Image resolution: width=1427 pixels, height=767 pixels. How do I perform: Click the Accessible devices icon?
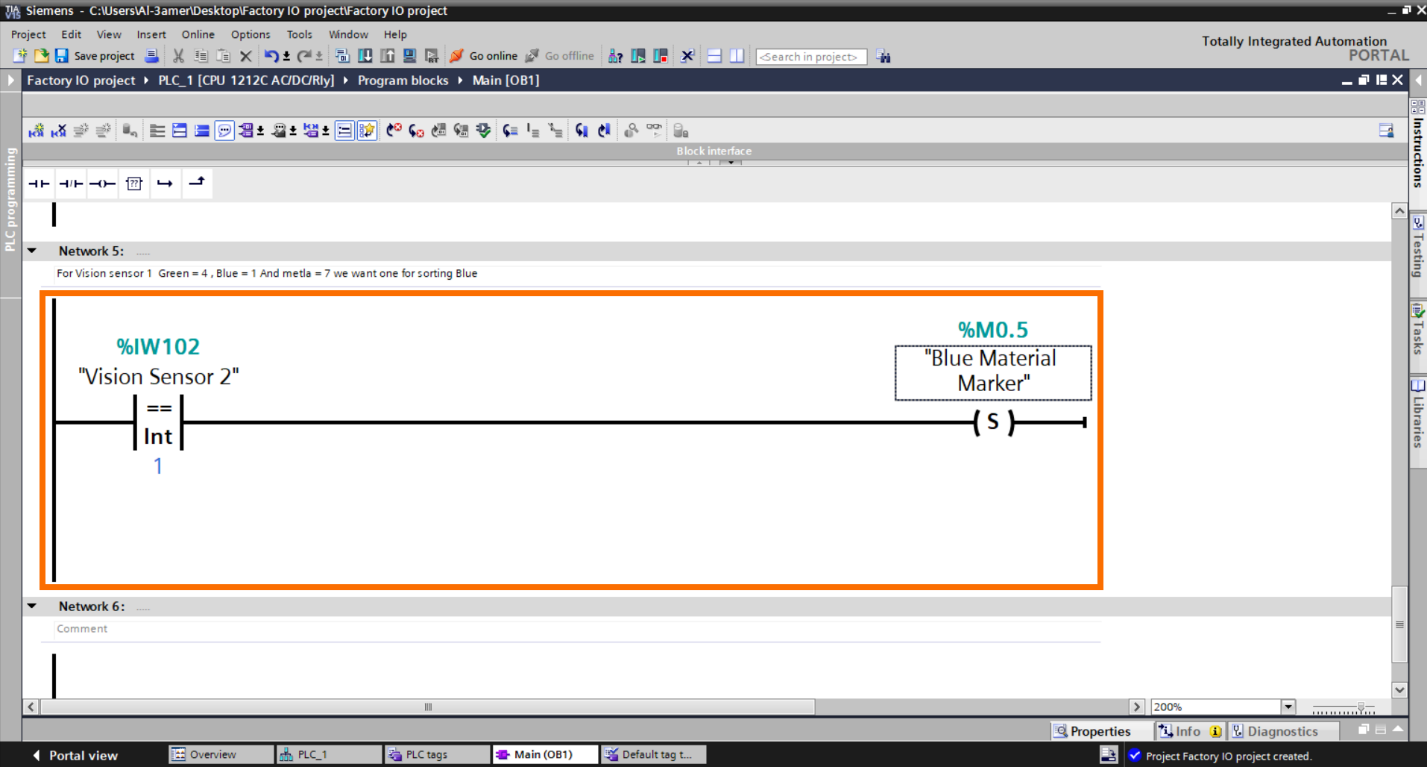[x=616, y=56]
